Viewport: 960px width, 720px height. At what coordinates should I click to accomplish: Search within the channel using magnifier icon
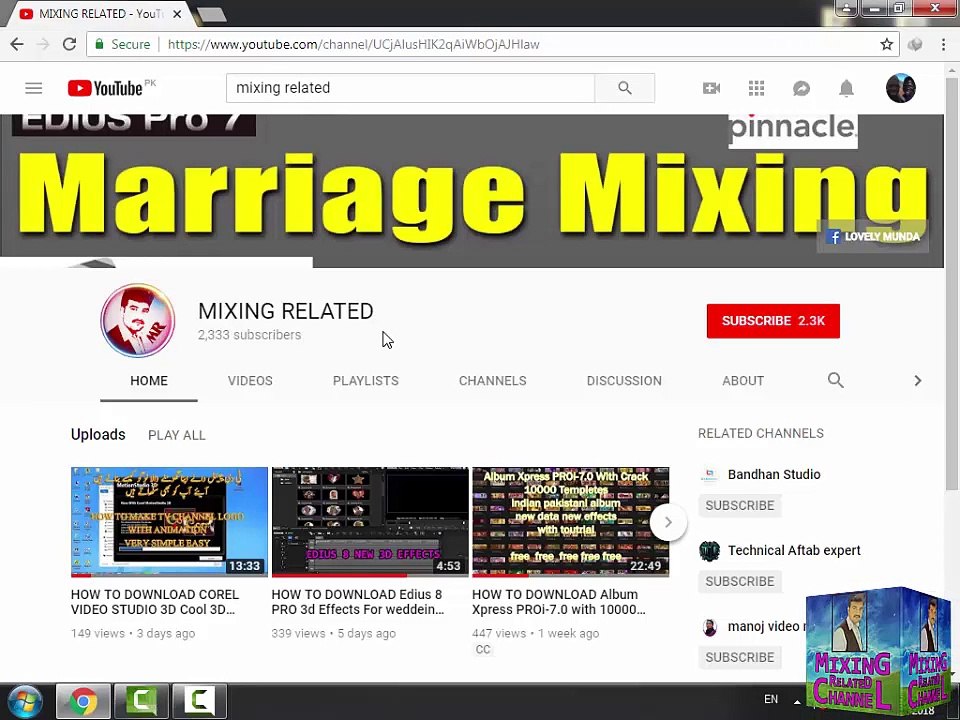[x=836, y=380]
